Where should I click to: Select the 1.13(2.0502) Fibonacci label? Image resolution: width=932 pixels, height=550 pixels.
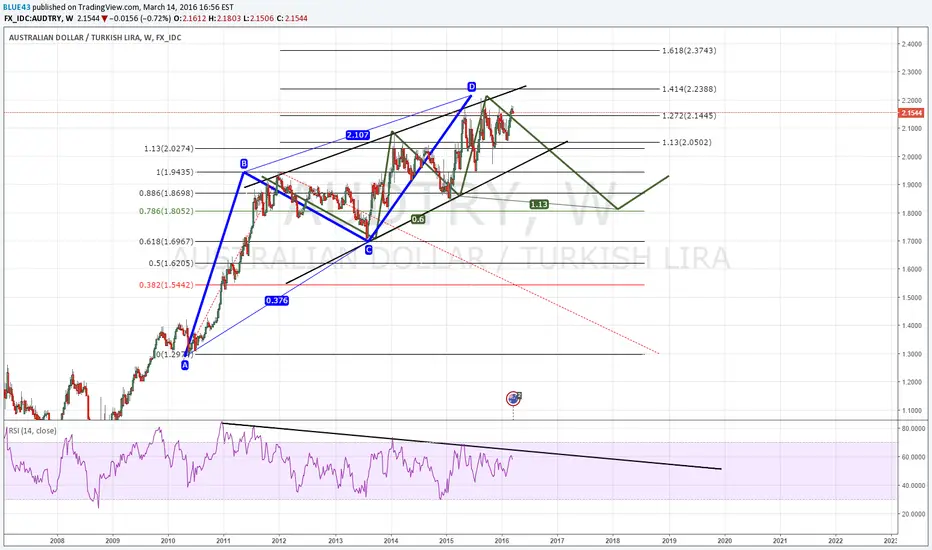687,142
